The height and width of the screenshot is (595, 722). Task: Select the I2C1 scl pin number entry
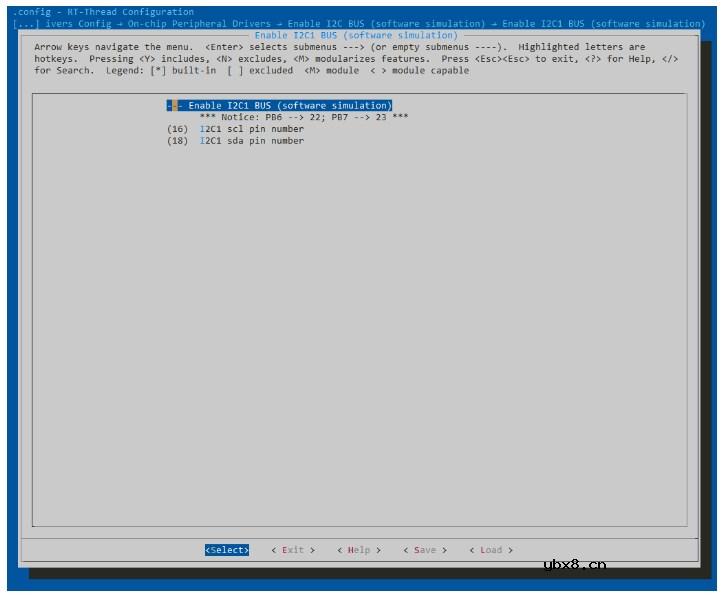(251, 129)
